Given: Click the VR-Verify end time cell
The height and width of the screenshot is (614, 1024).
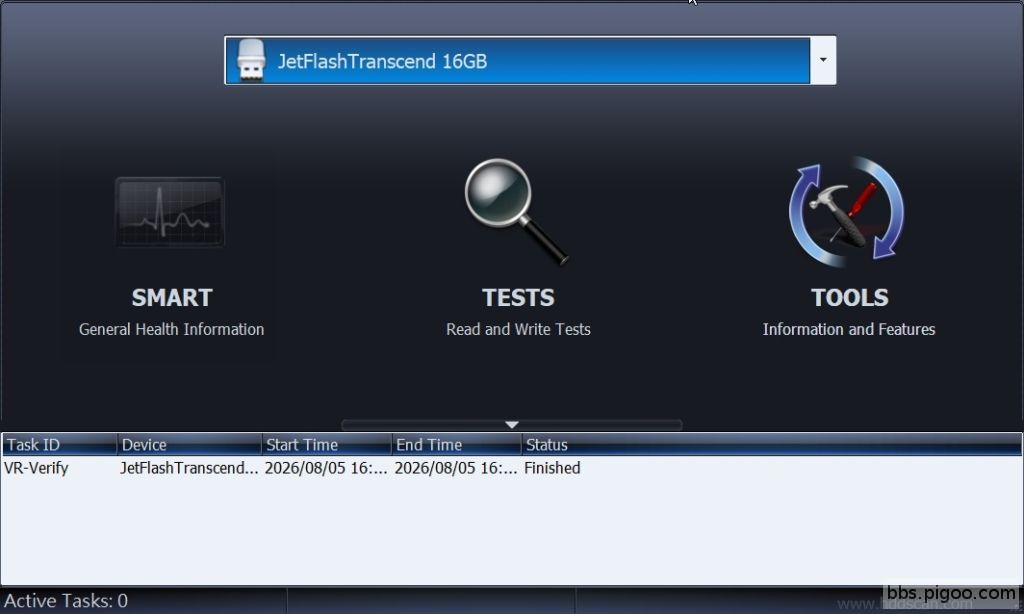Looking at the screenshot, I should coord(456,468).
